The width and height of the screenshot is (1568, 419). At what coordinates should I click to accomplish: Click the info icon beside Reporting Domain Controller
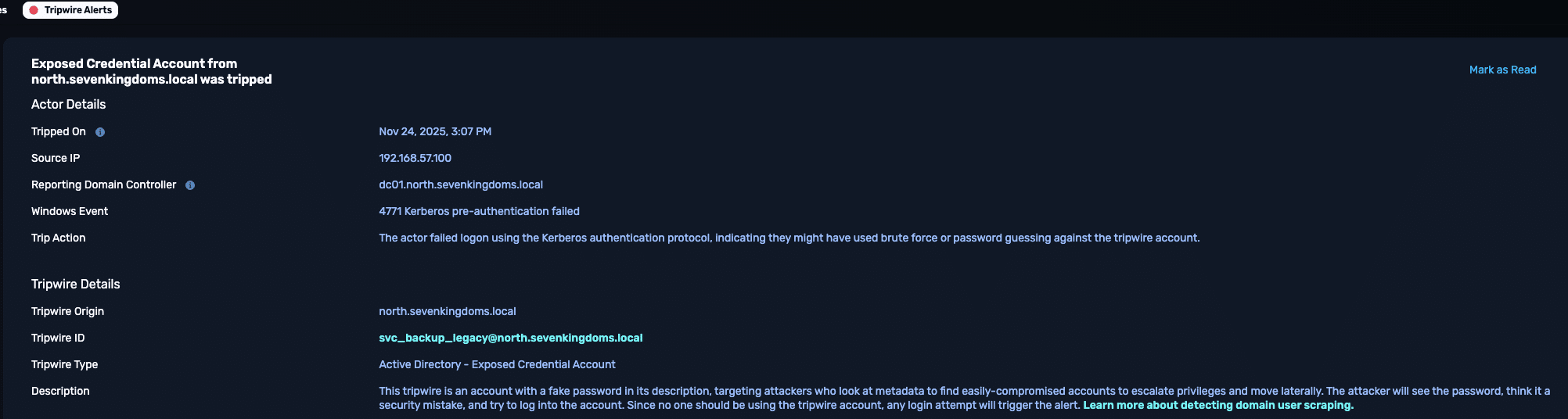tap(190, 185)
